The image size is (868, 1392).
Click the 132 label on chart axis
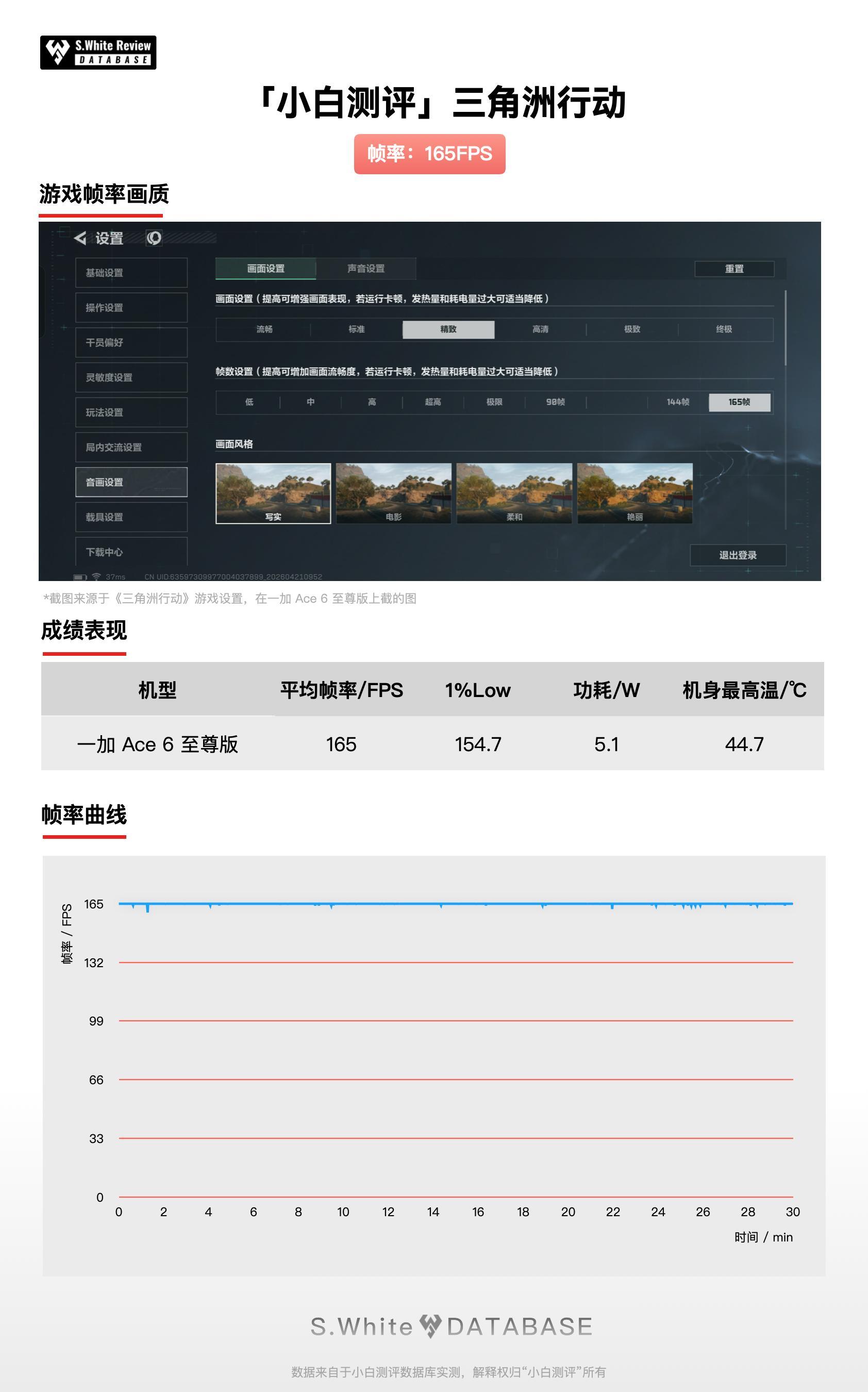coord(94,963)
